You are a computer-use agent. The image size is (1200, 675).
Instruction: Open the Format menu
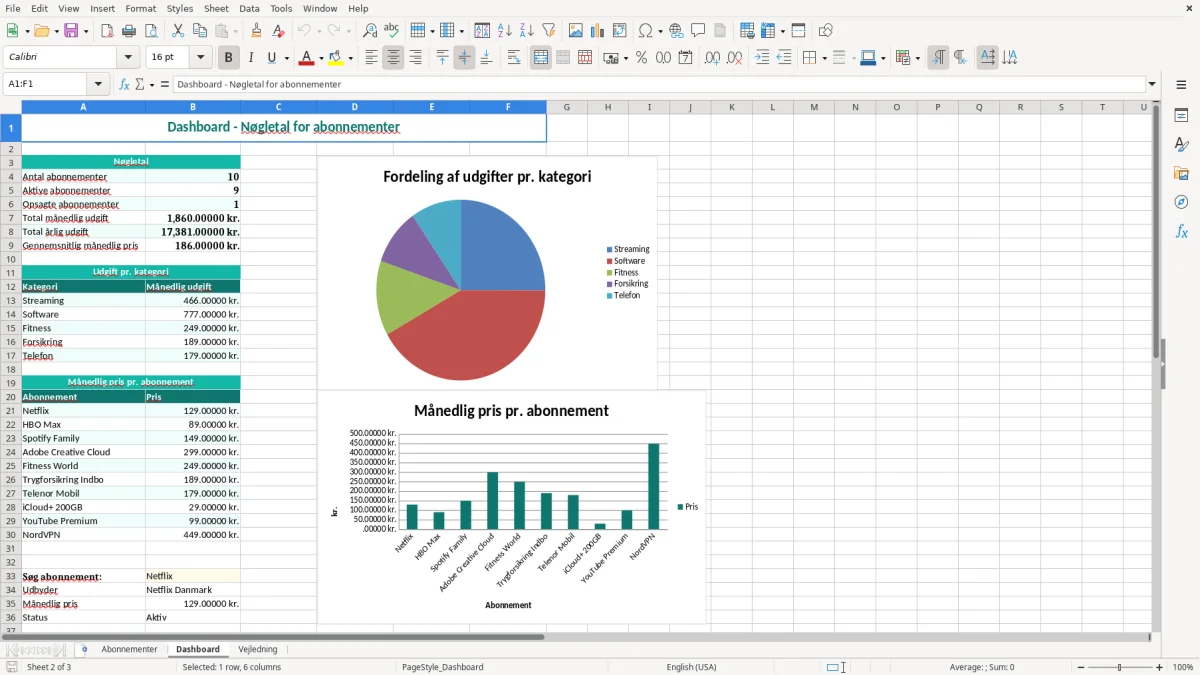(140, 8)
